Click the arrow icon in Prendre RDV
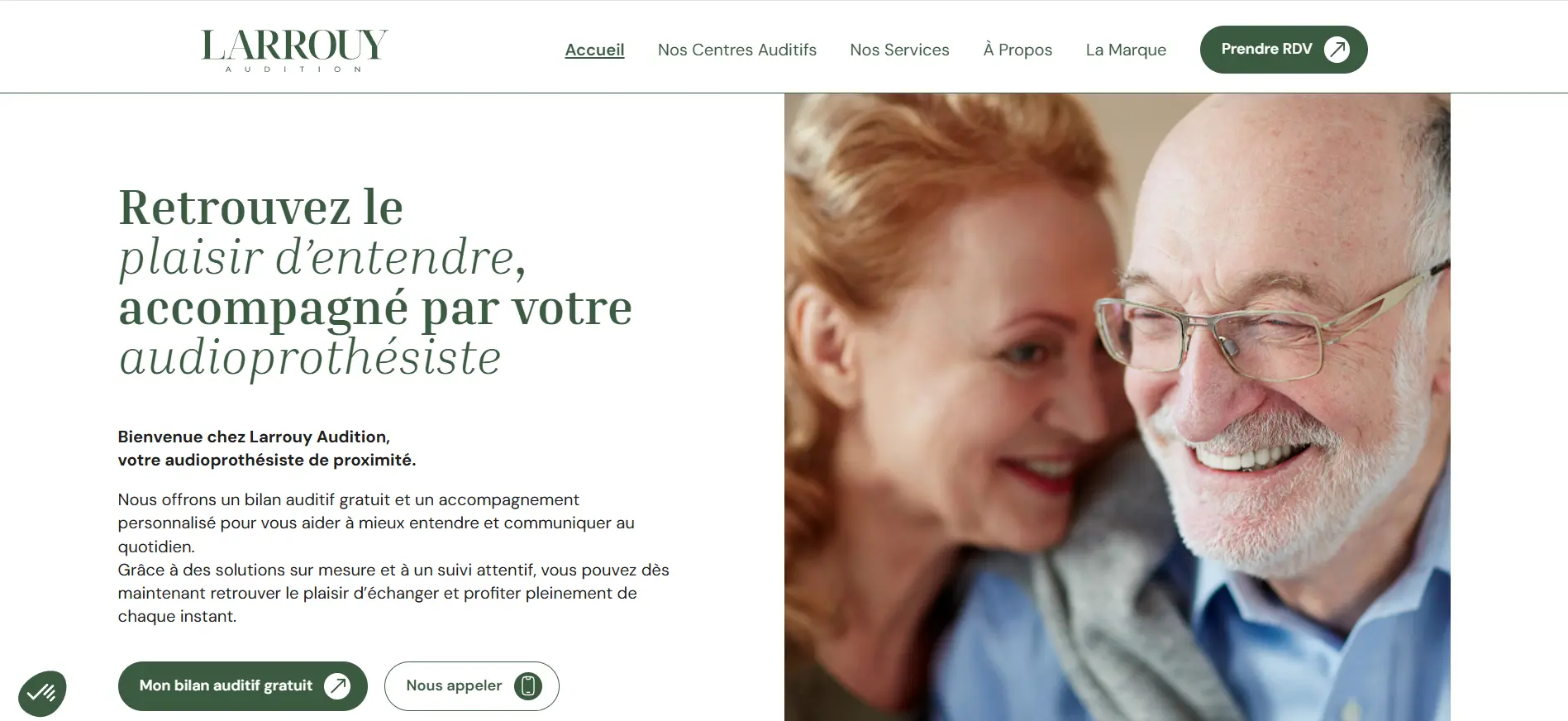1568x721 pixels. click(x=1337, y=50)
